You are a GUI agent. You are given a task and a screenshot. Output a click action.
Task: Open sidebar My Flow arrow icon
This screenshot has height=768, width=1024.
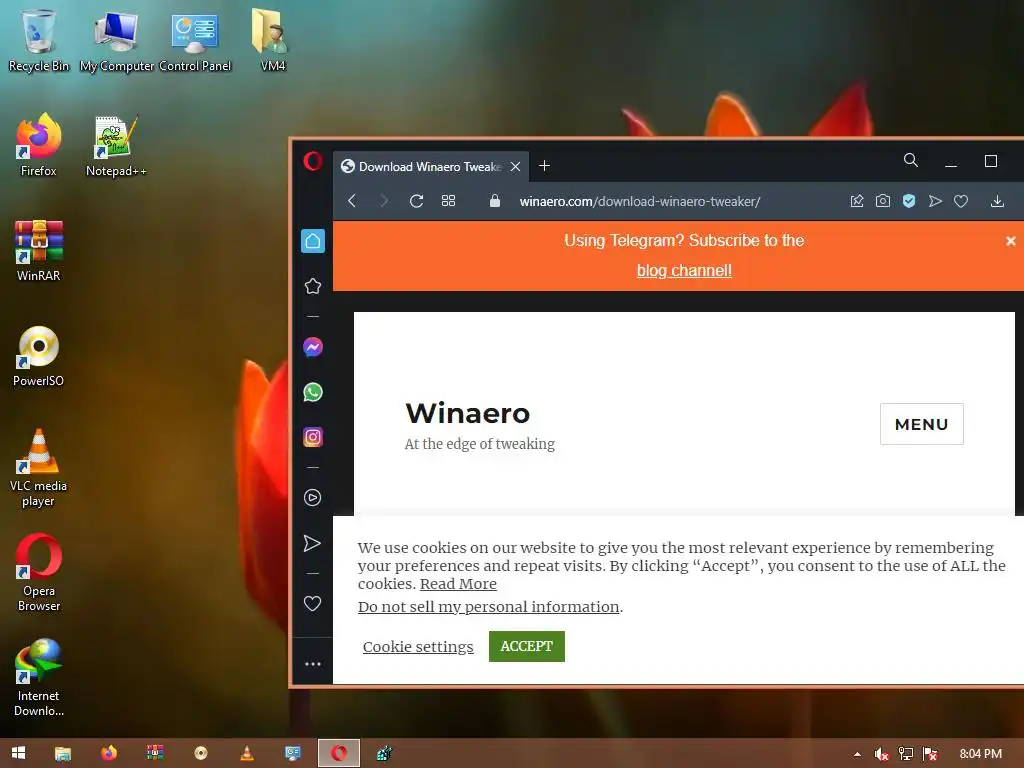coord(312,543)
